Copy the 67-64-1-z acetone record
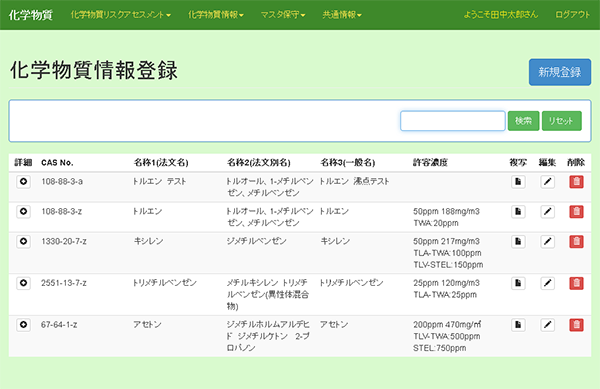 click(x=518, y=325)
